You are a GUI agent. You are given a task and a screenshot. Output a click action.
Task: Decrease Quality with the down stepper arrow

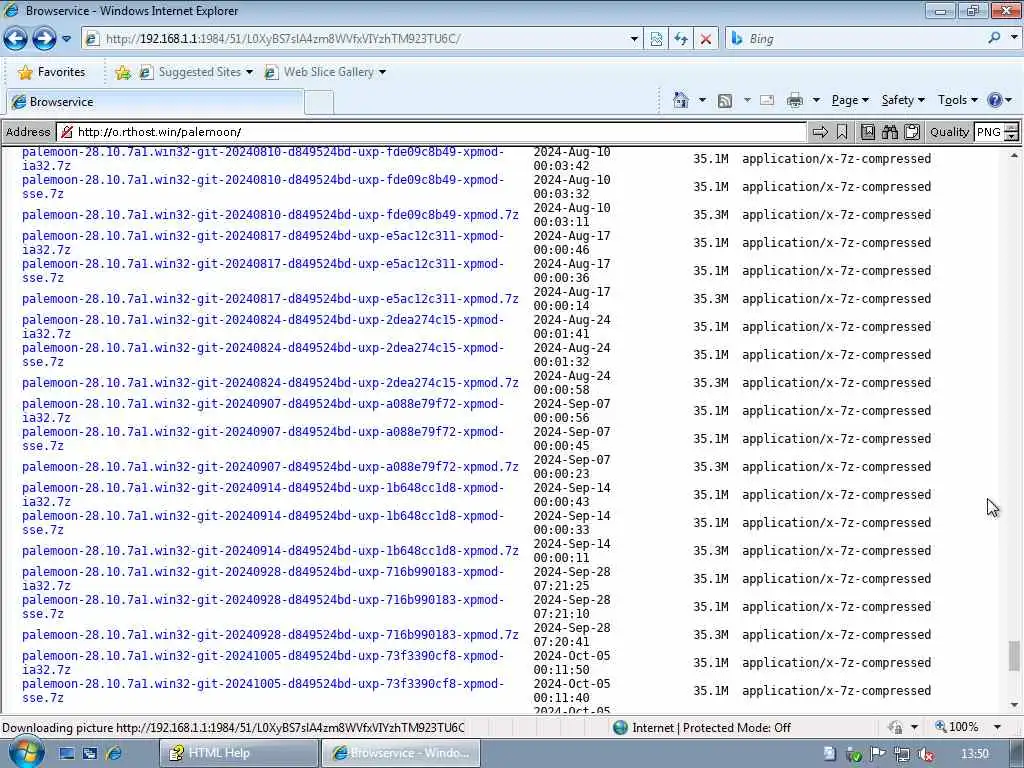(x=1012, y=136)
